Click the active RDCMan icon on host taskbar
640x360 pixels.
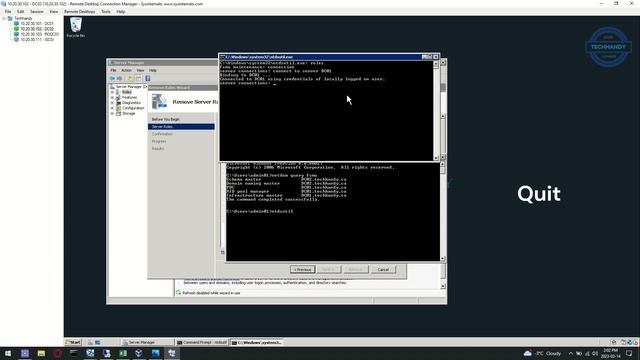pos(172,353)
